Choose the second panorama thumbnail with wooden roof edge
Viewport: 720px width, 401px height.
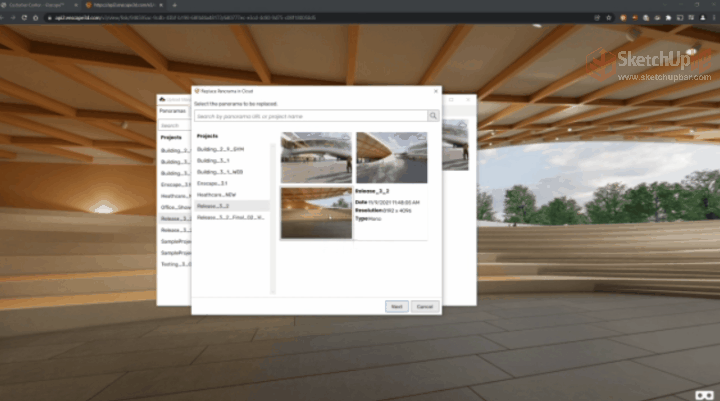click(392, 158)
